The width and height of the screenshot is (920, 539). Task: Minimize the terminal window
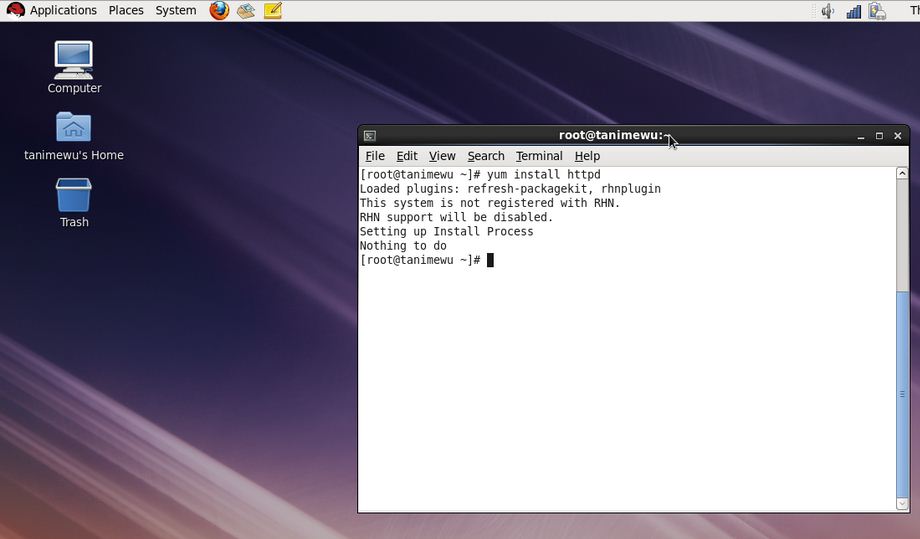point(861,136)
